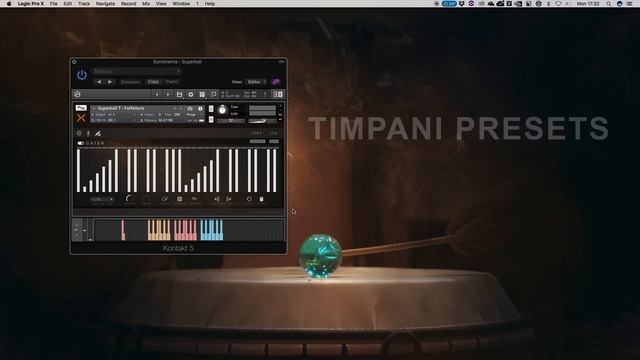640x360 pixels.
Task: Open the View Editor dropdown
Action: tap(257, 82)
